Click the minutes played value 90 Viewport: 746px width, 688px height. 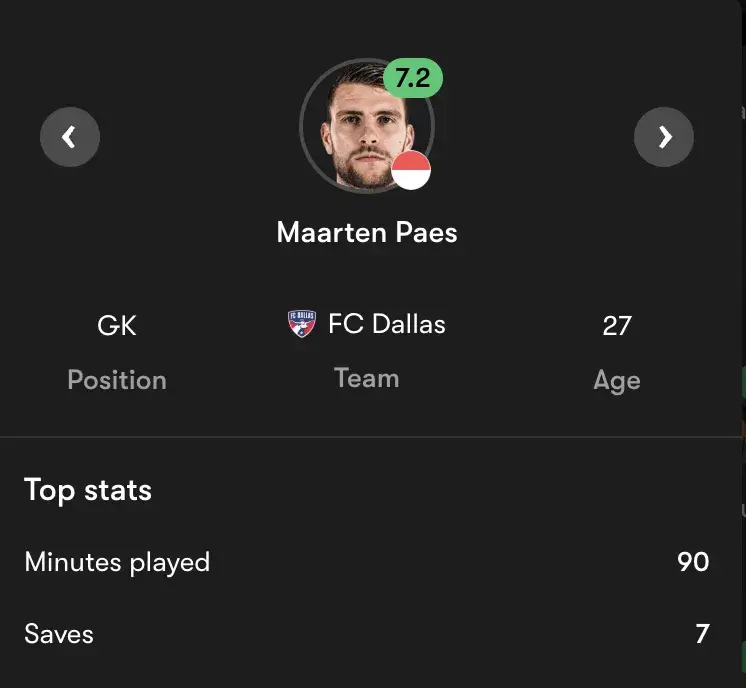(693, 562)
